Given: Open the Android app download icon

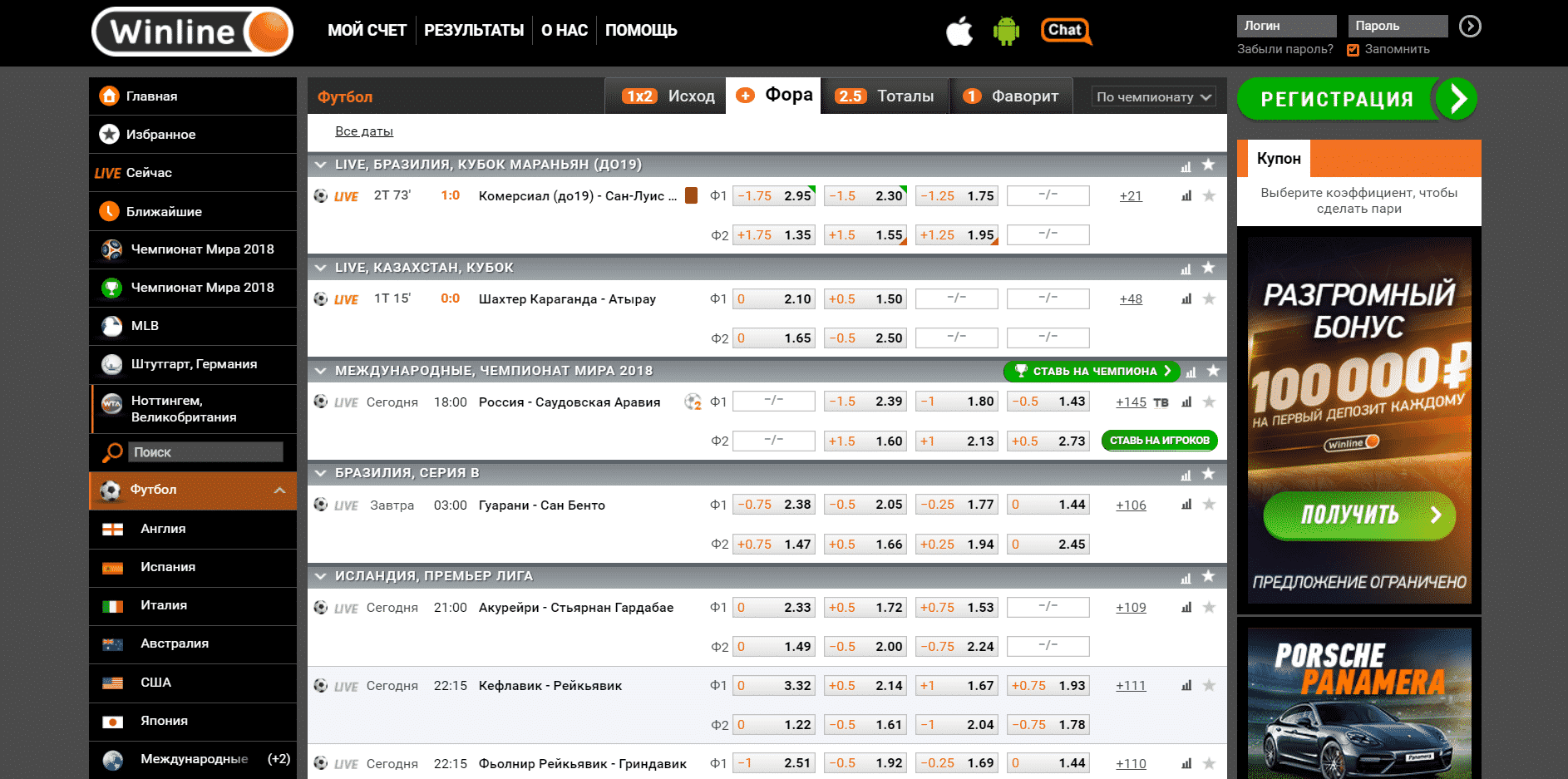Looking at the screenshot, I should 1006,32.
